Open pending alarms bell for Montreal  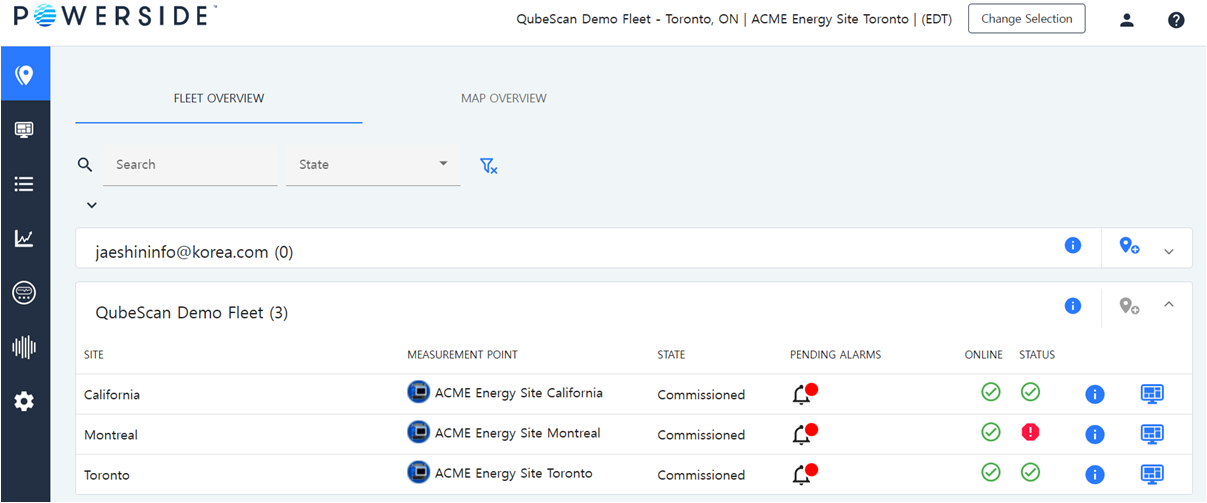[x=805, y=434]
